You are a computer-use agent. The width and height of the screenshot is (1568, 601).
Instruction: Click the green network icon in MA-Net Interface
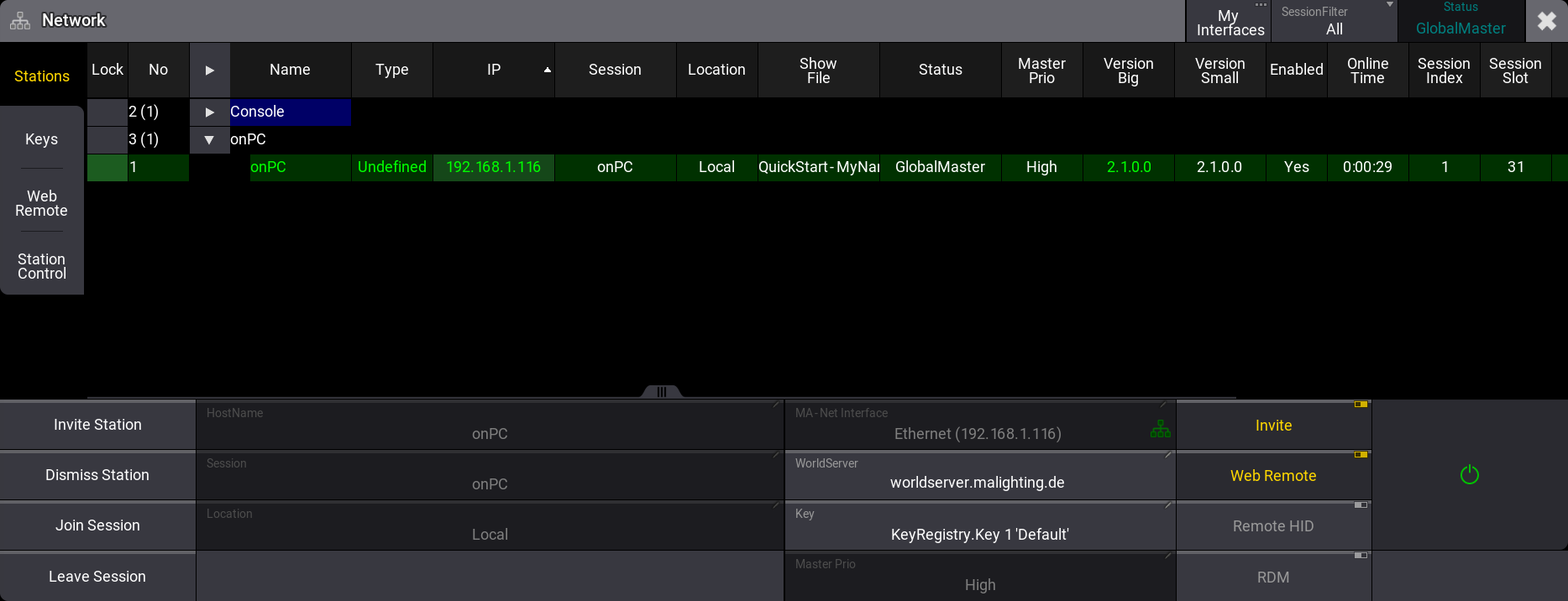1160,430
